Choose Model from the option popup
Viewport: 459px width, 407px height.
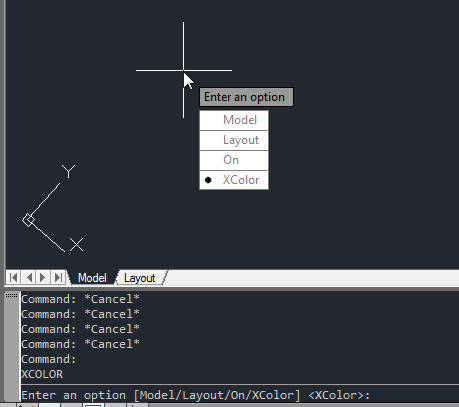pos(234,120)
